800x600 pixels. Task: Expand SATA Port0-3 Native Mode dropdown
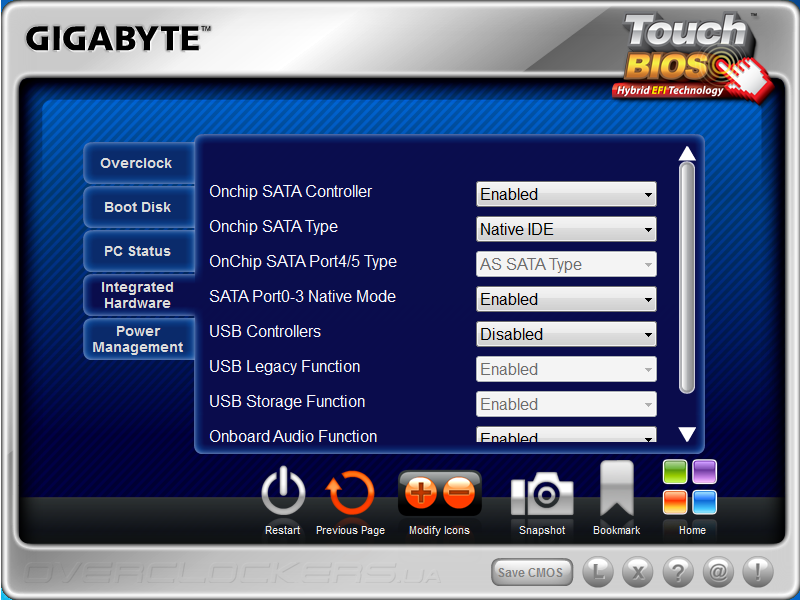[x=566, y=299]
